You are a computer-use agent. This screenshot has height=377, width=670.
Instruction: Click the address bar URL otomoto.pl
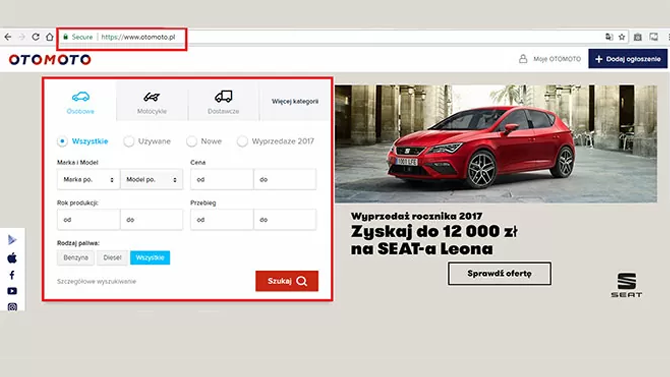tap(138, 37)
